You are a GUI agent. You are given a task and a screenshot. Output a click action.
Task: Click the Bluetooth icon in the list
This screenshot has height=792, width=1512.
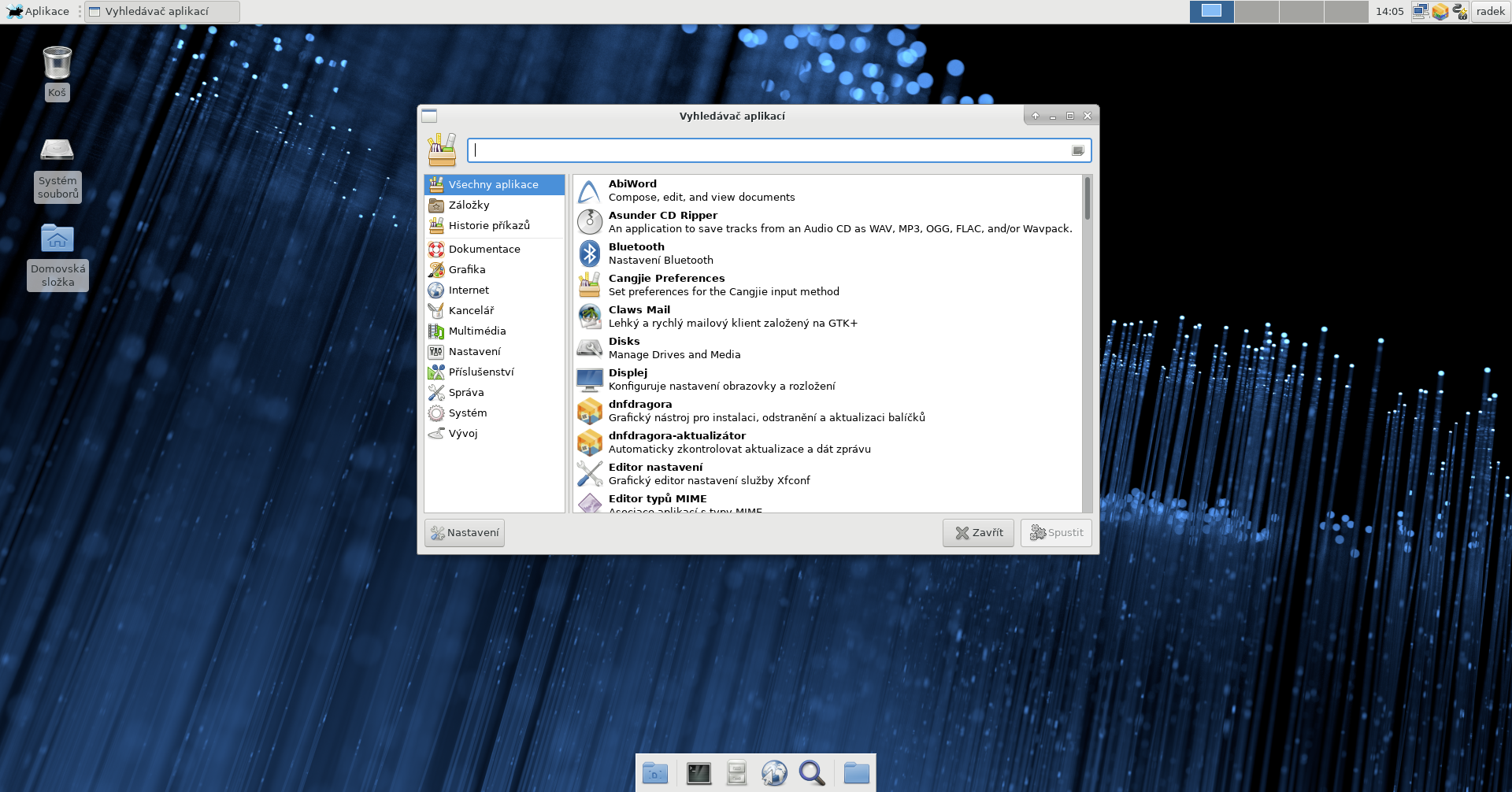point(589,254)
